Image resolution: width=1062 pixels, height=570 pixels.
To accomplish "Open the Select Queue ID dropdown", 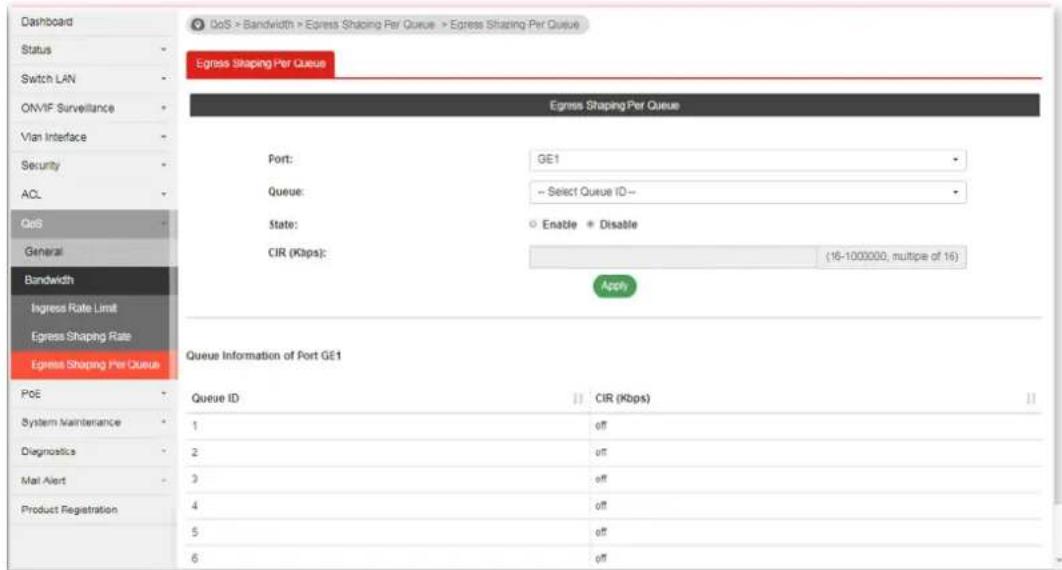I will coord(748,192).
